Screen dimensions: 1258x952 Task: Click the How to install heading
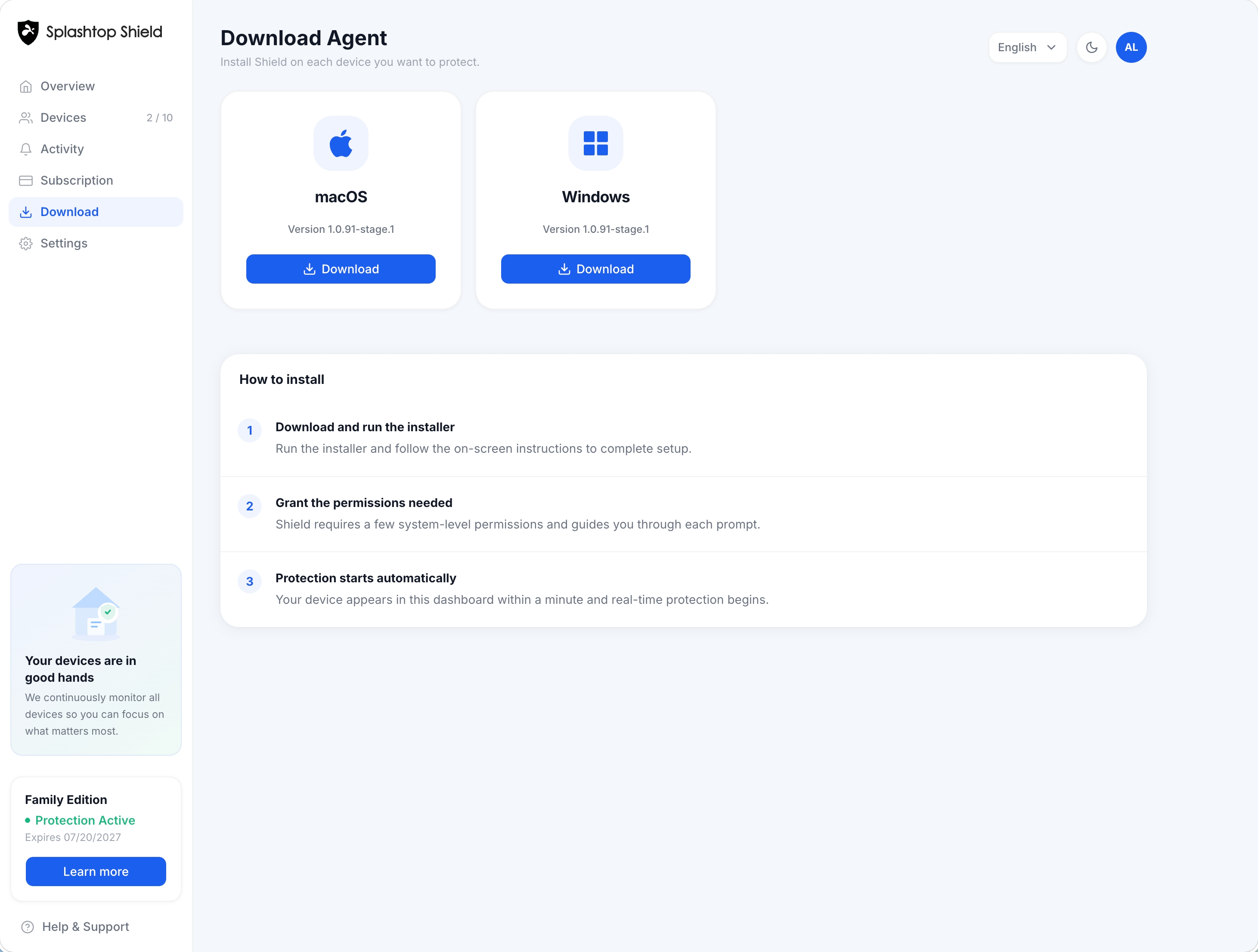282,380
